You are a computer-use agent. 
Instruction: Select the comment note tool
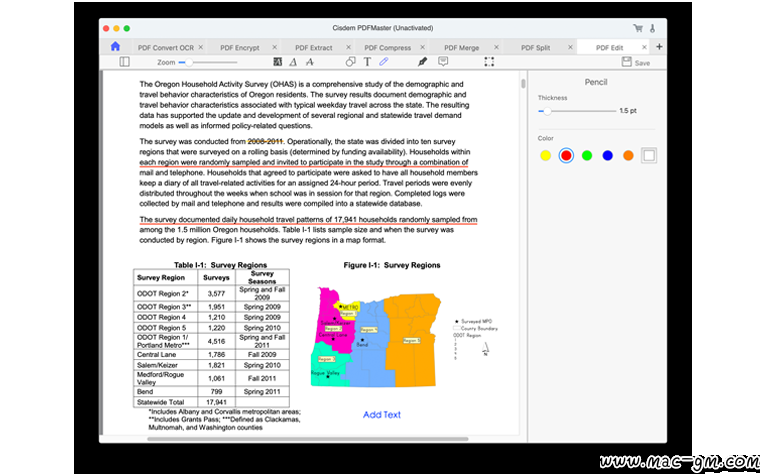pyautogui.click(x=443, y=62)
